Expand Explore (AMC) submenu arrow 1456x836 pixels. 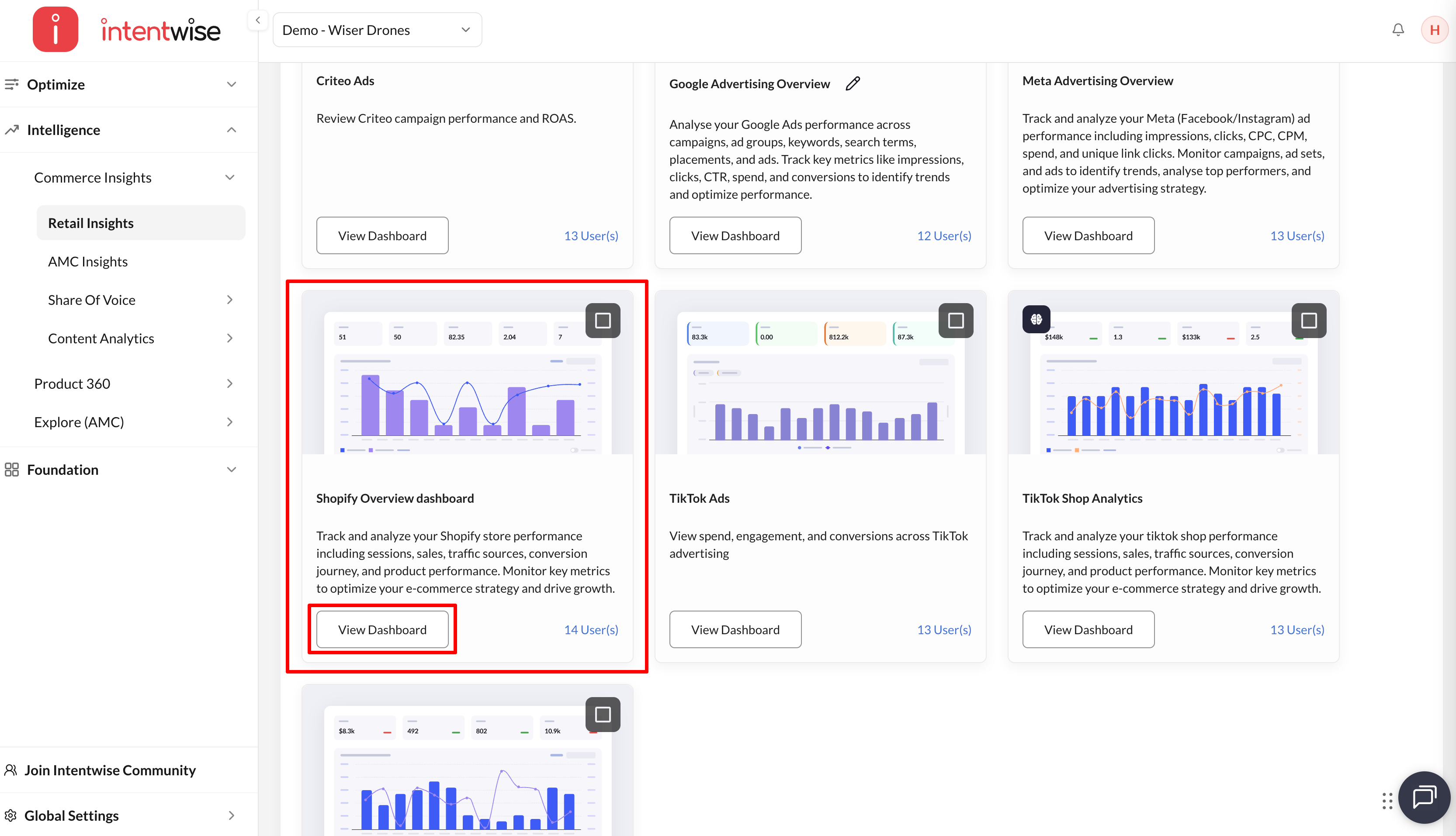[x=230, y=422]
